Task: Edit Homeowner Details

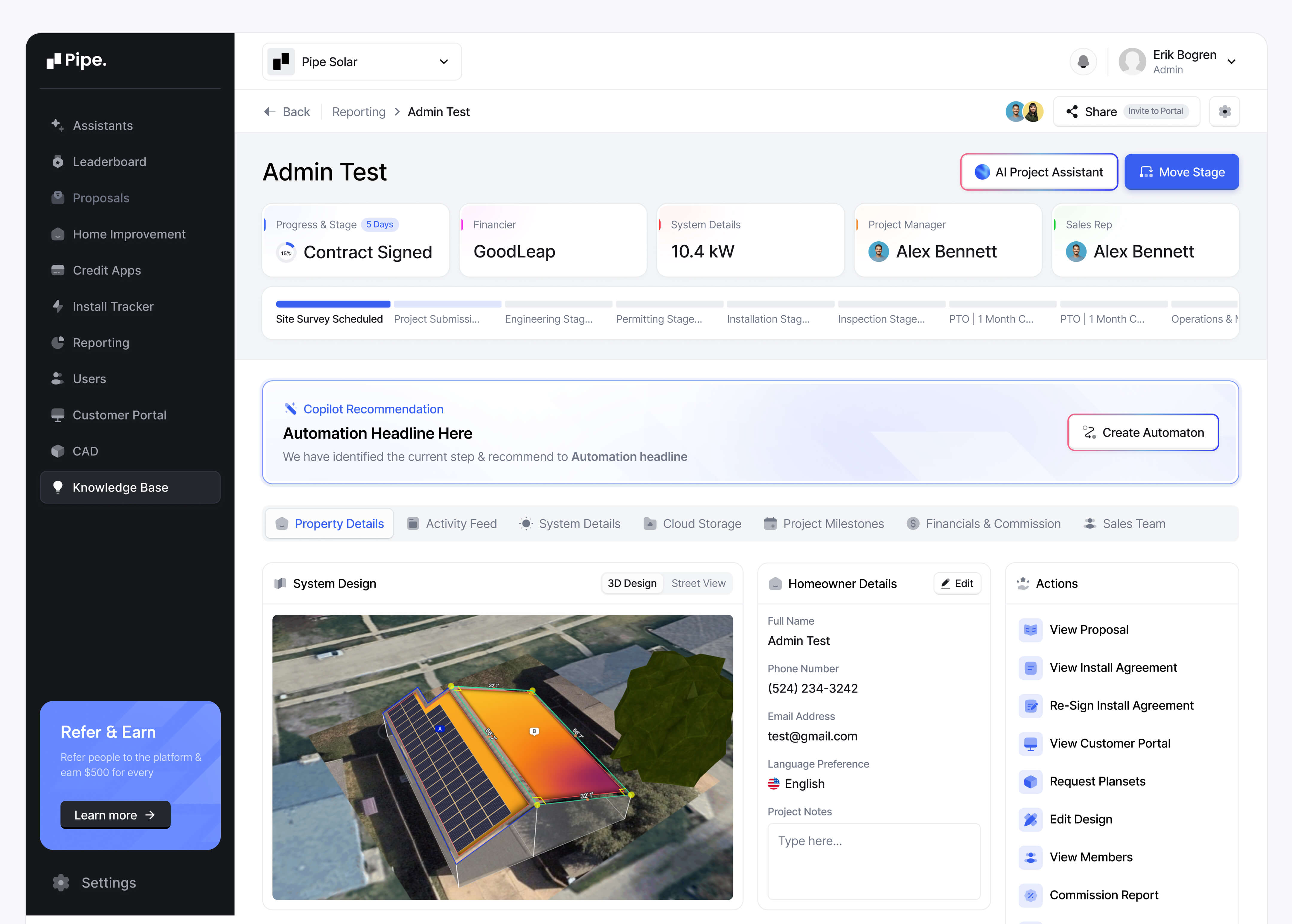Action: [x=957, y=583]
